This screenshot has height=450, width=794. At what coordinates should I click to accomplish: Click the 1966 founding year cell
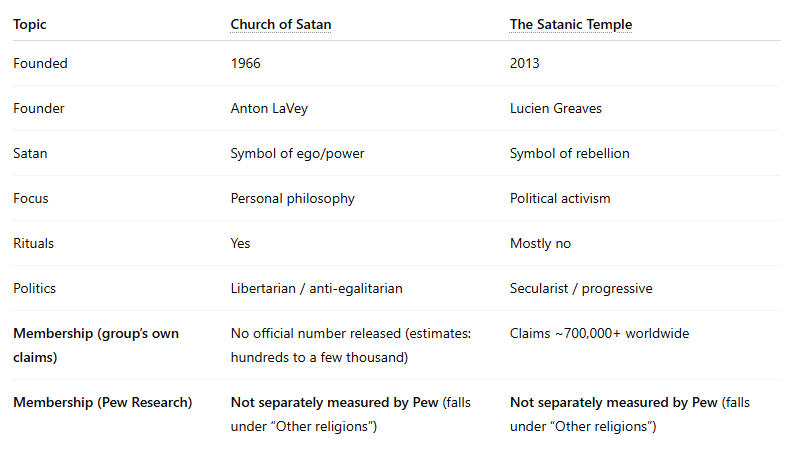[x=246, y=63]
